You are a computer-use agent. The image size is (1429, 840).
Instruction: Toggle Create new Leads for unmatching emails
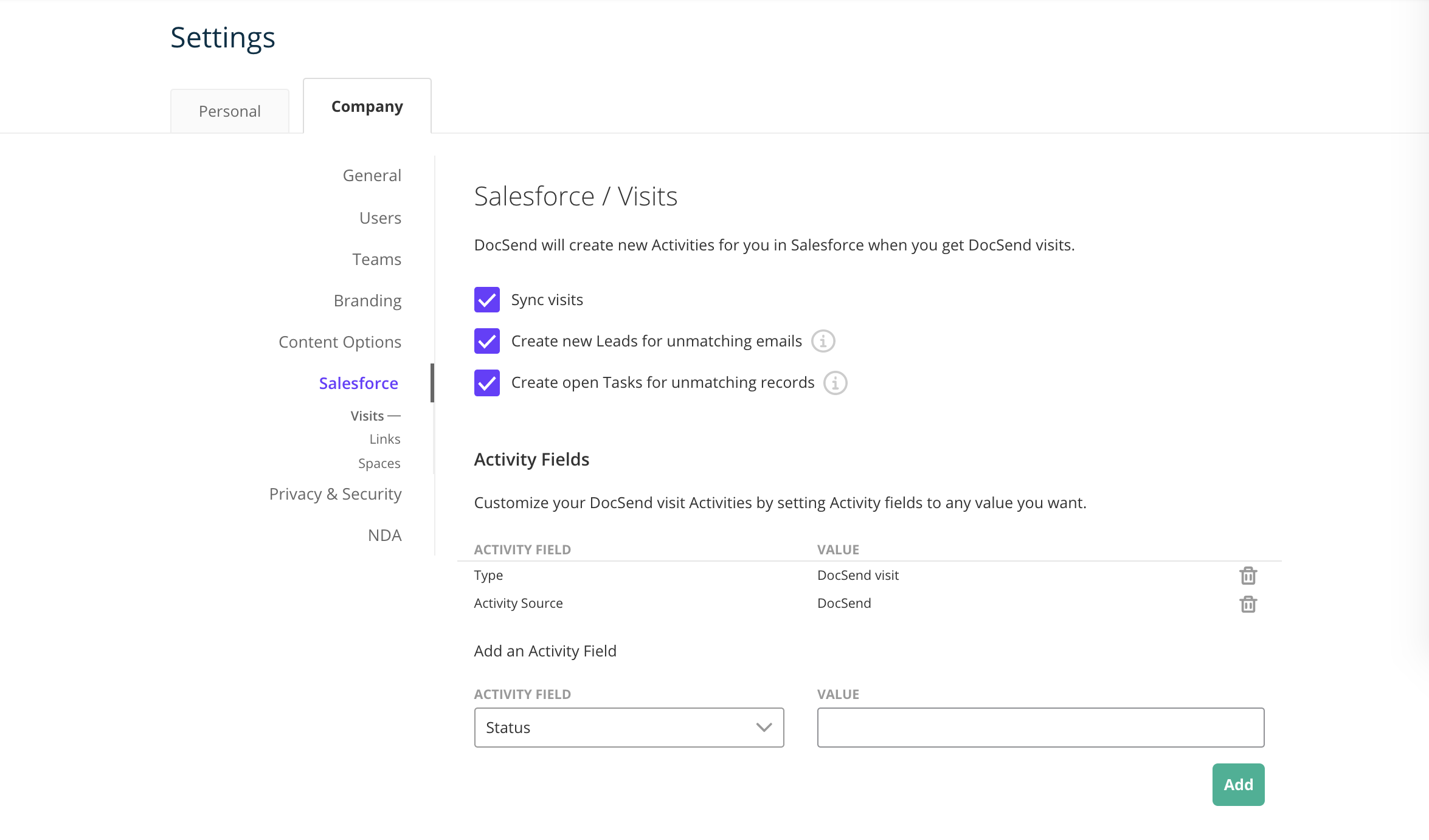pos(487,341)
